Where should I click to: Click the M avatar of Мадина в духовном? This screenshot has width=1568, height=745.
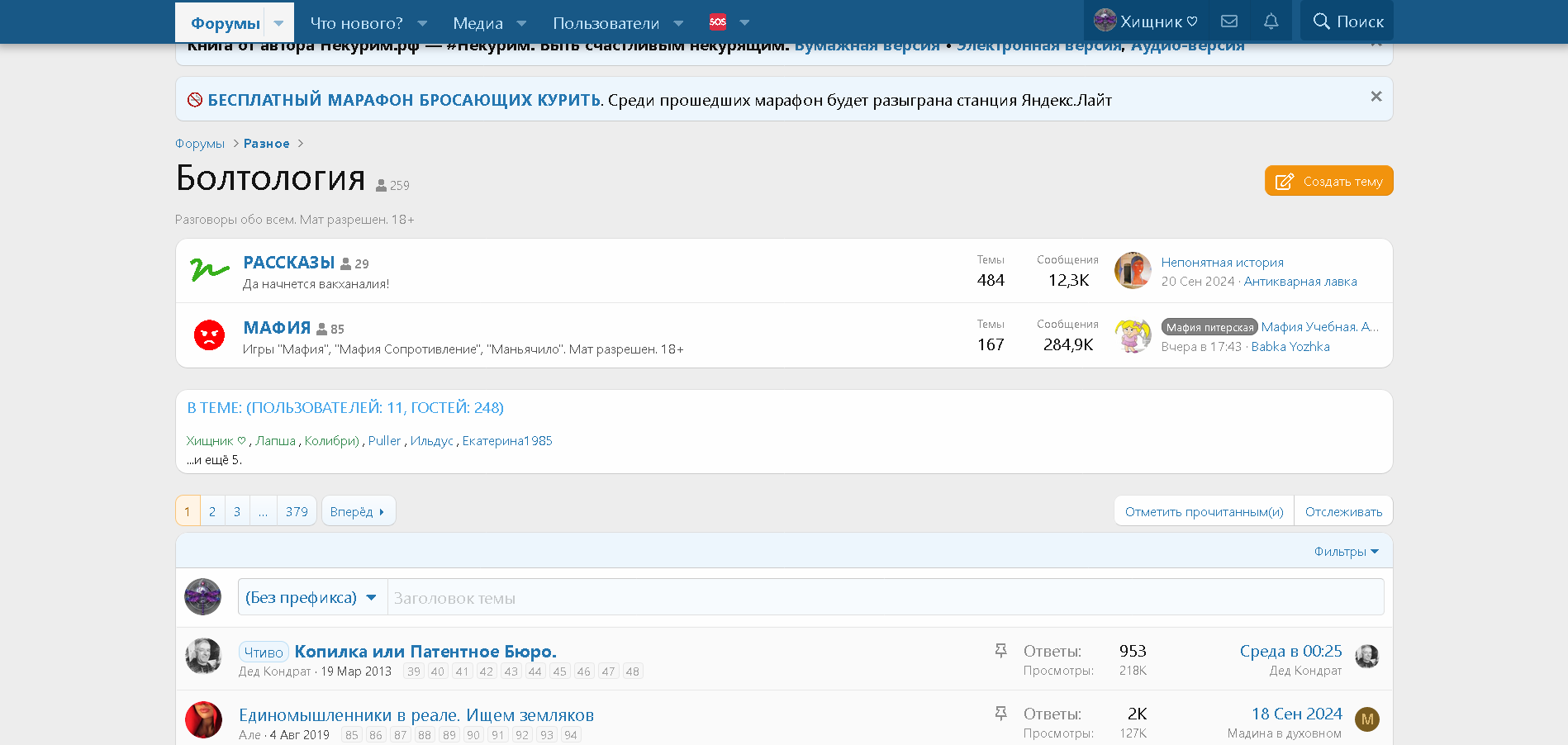click(1367, 719)
